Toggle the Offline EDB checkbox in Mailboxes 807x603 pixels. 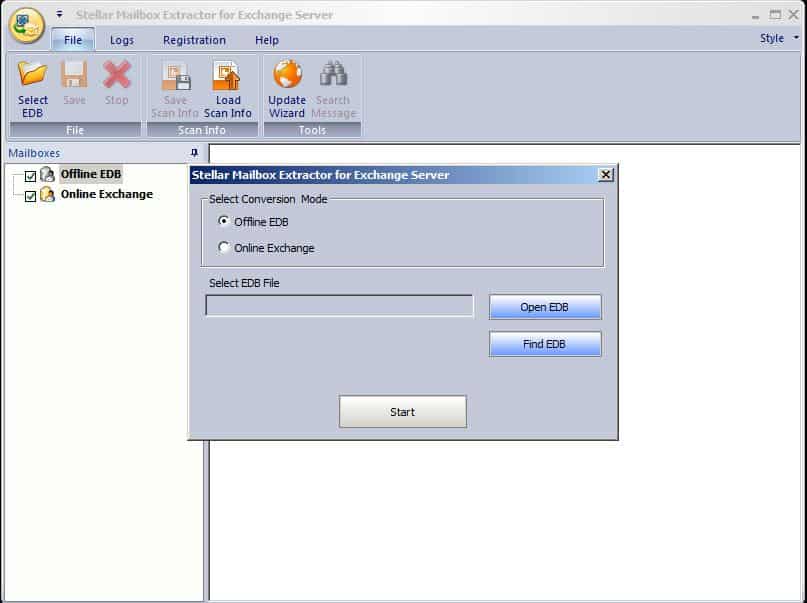[x=30, y=176]
